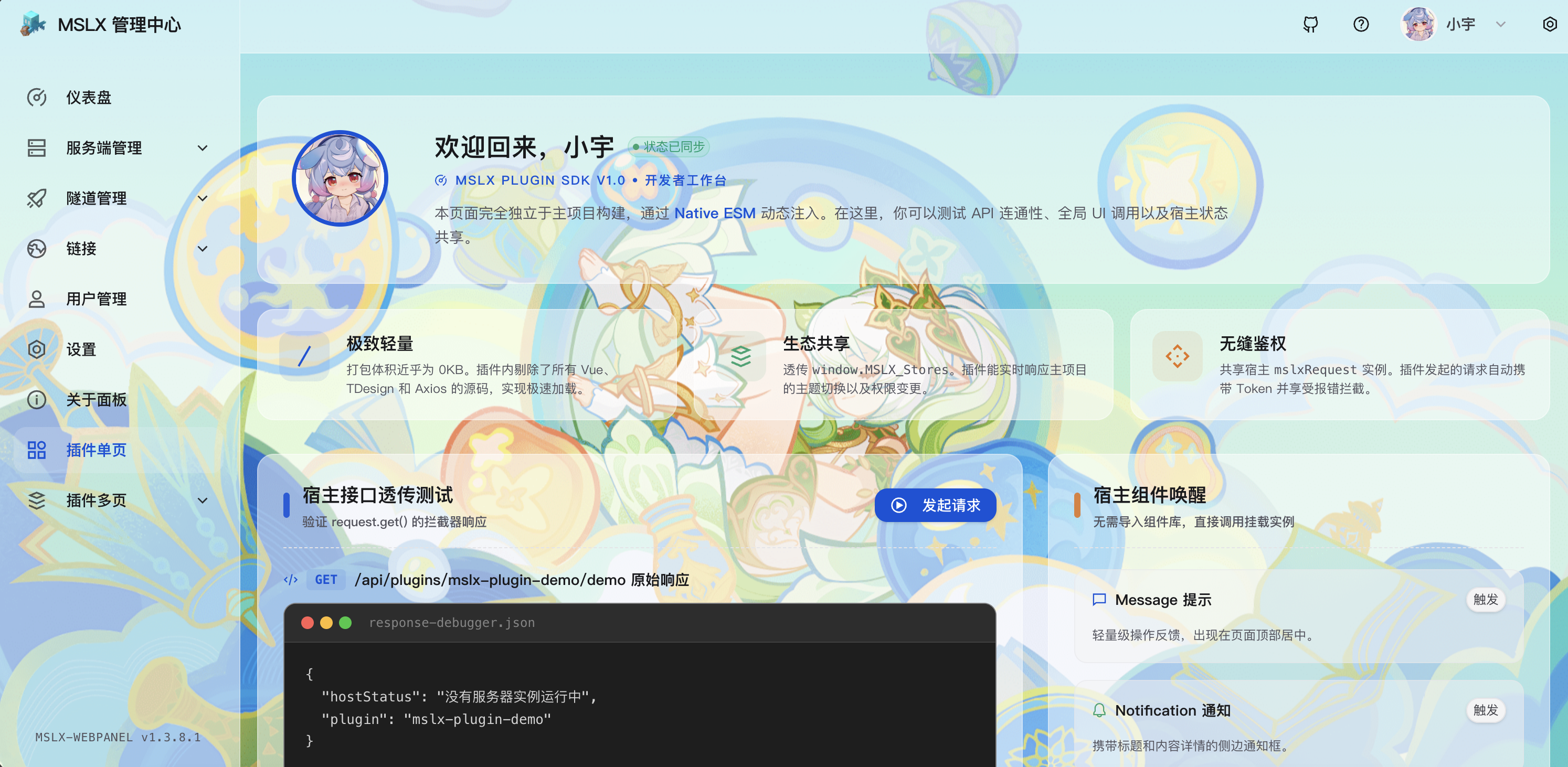The width and height of the screenshot is (1568, 767).
Task: Click the Notification 通知 bell icon
Action: (x=1099, y=710)
